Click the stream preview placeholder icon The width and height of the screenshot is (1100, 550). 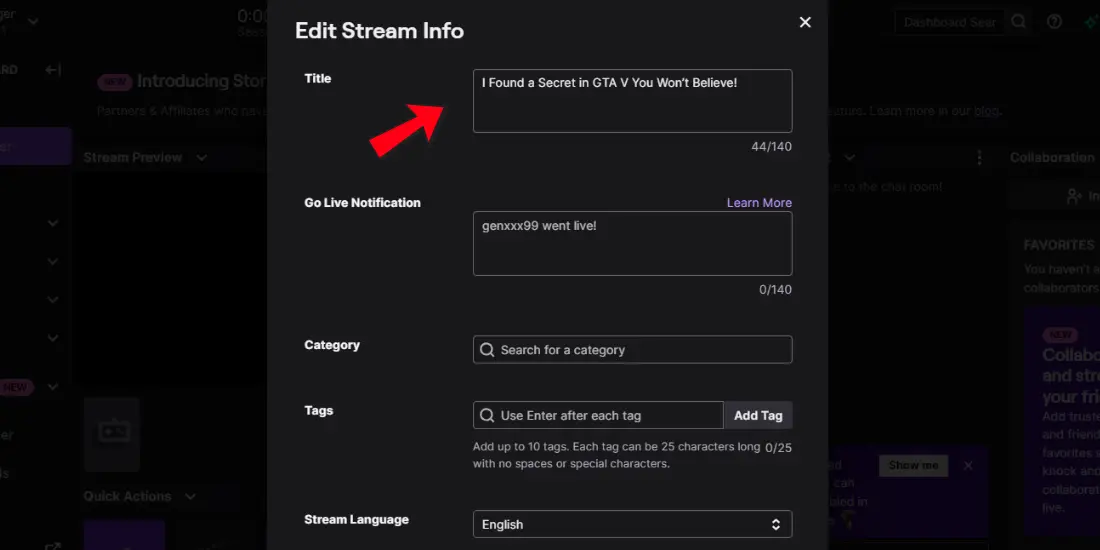coord(112,434)
